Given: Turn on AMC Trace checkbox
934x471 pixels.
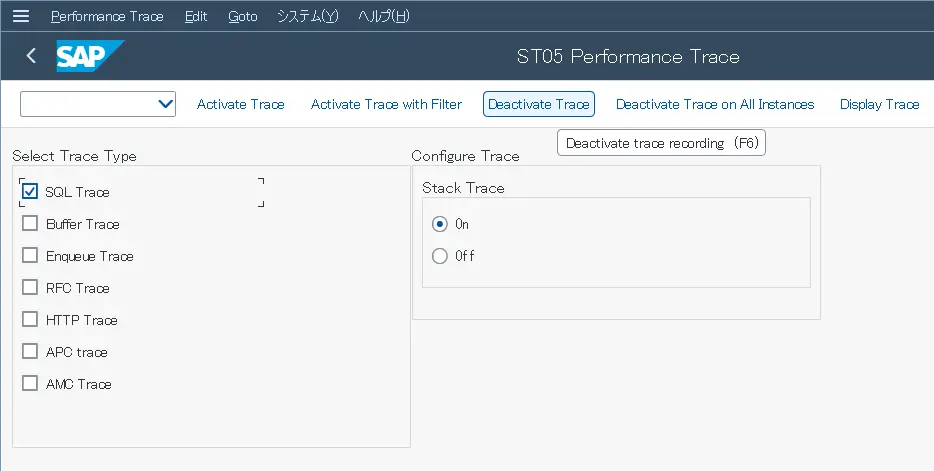Looking at the screenshot, I should tap(30, 383).
